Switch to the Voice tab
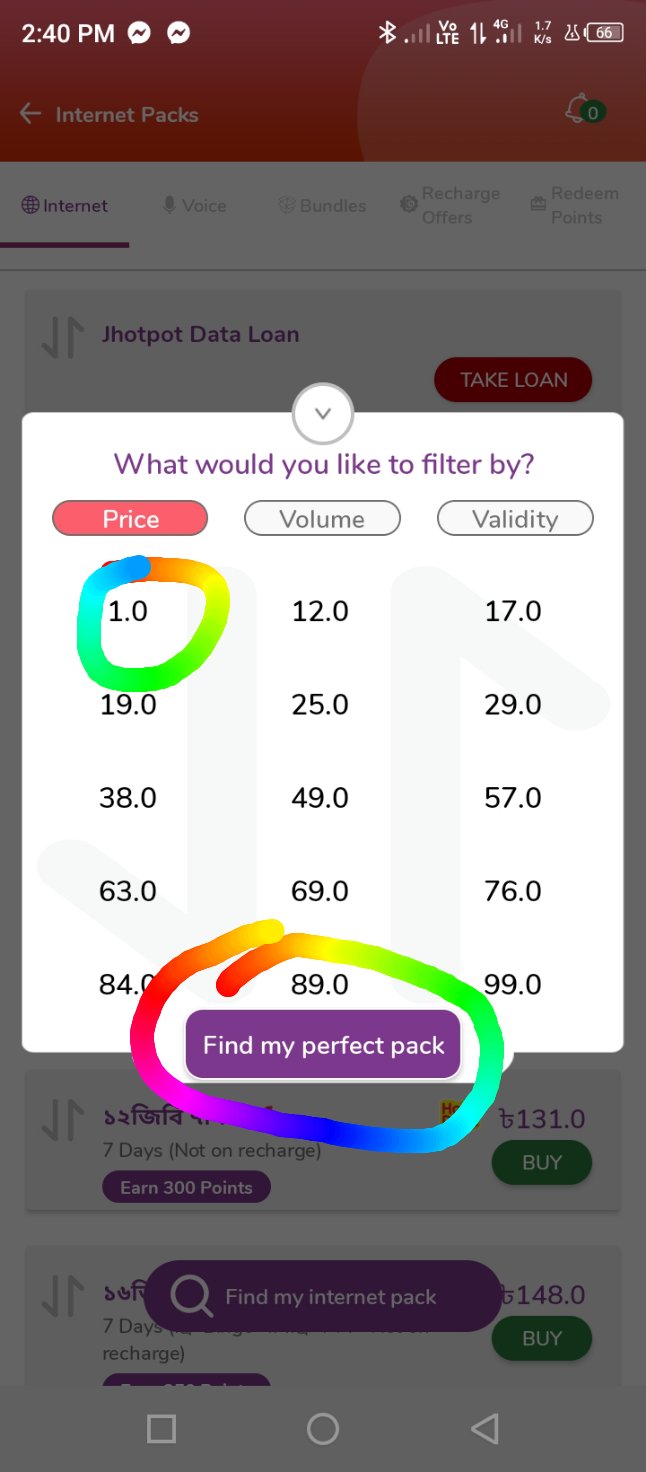 point(194,205)
